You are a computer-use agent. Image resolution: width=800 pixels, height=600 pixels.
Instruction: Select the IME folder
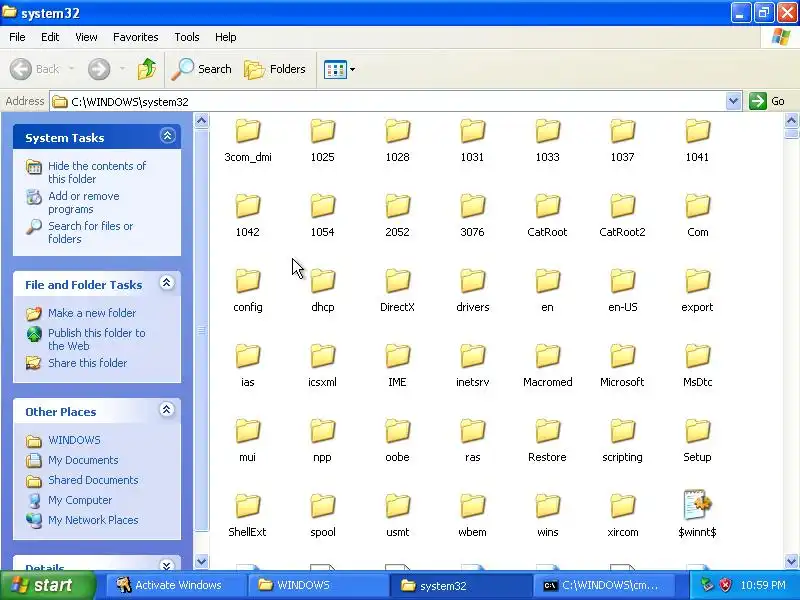(397, 366)
